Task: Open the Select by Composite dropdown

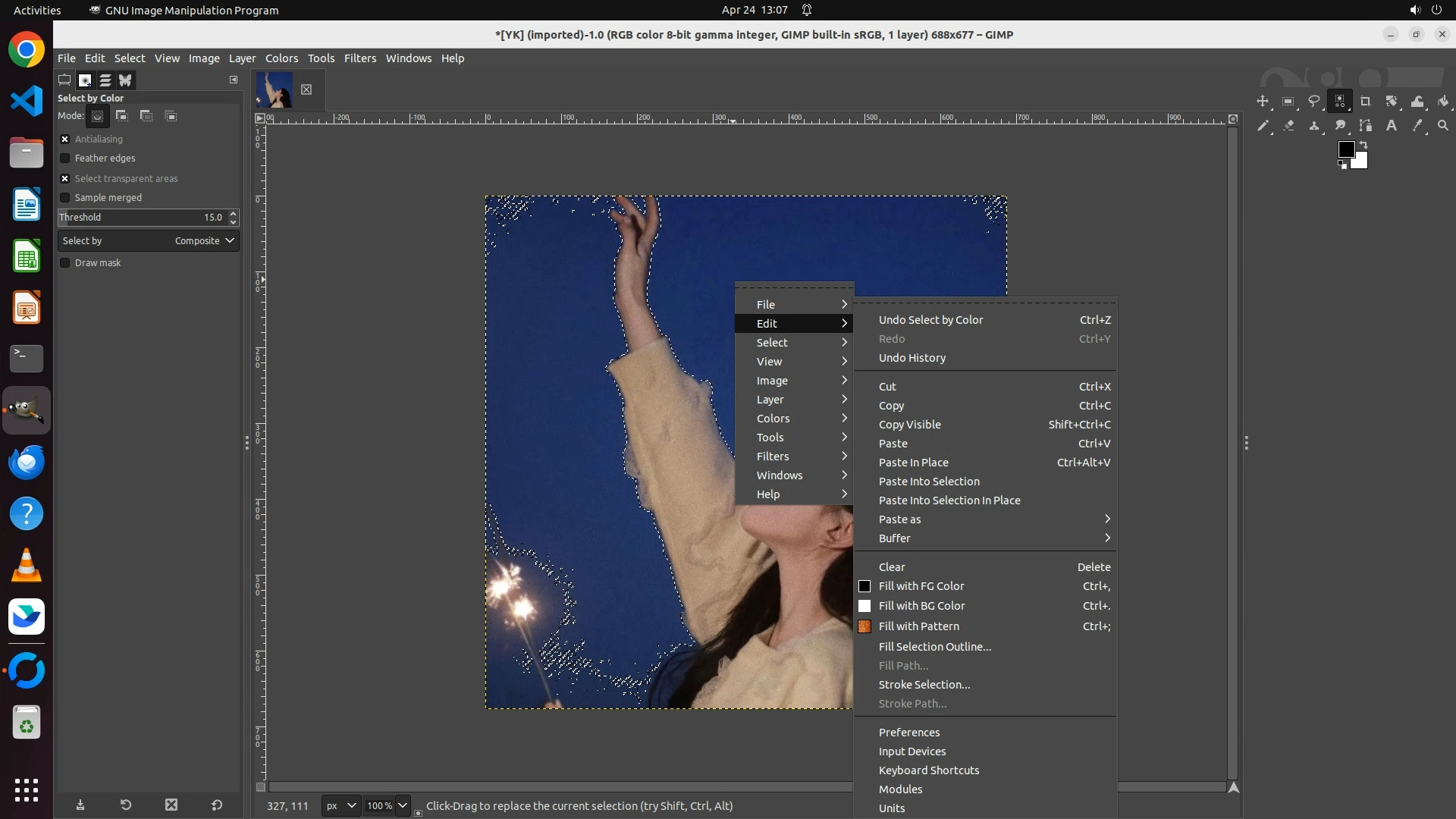Action: (149, 241)
